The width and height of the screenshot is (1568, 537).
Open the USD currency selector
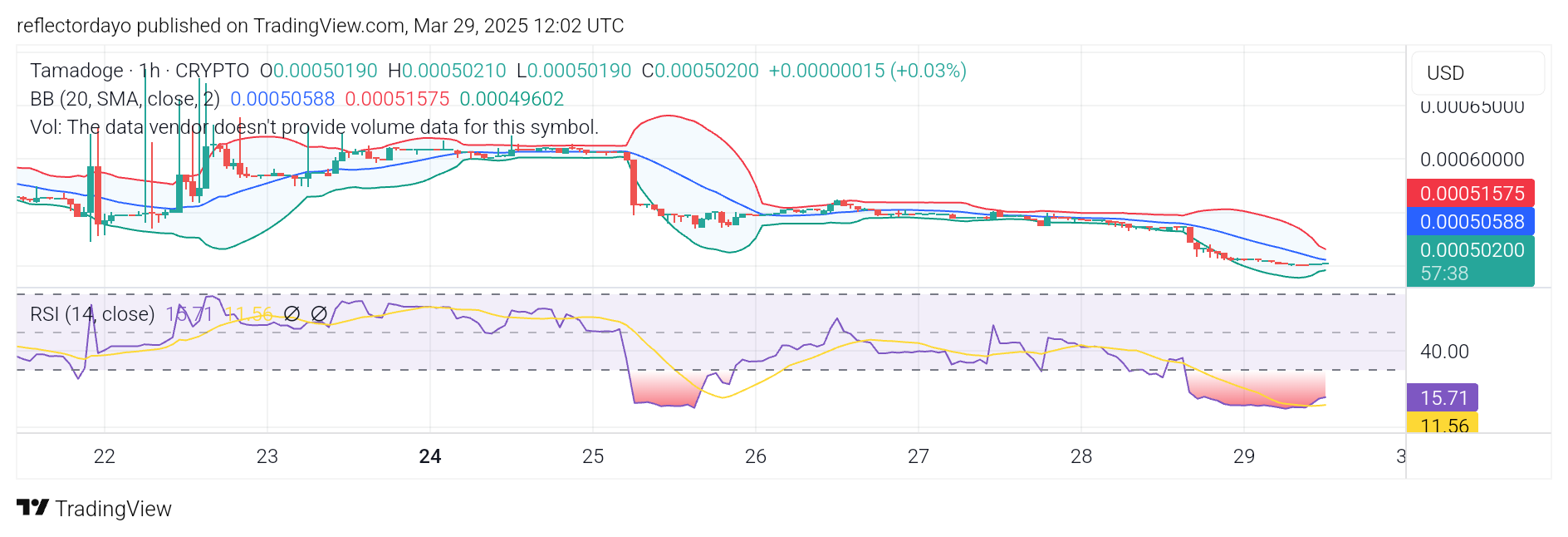pyautogui.click(x=1477, y=73)
